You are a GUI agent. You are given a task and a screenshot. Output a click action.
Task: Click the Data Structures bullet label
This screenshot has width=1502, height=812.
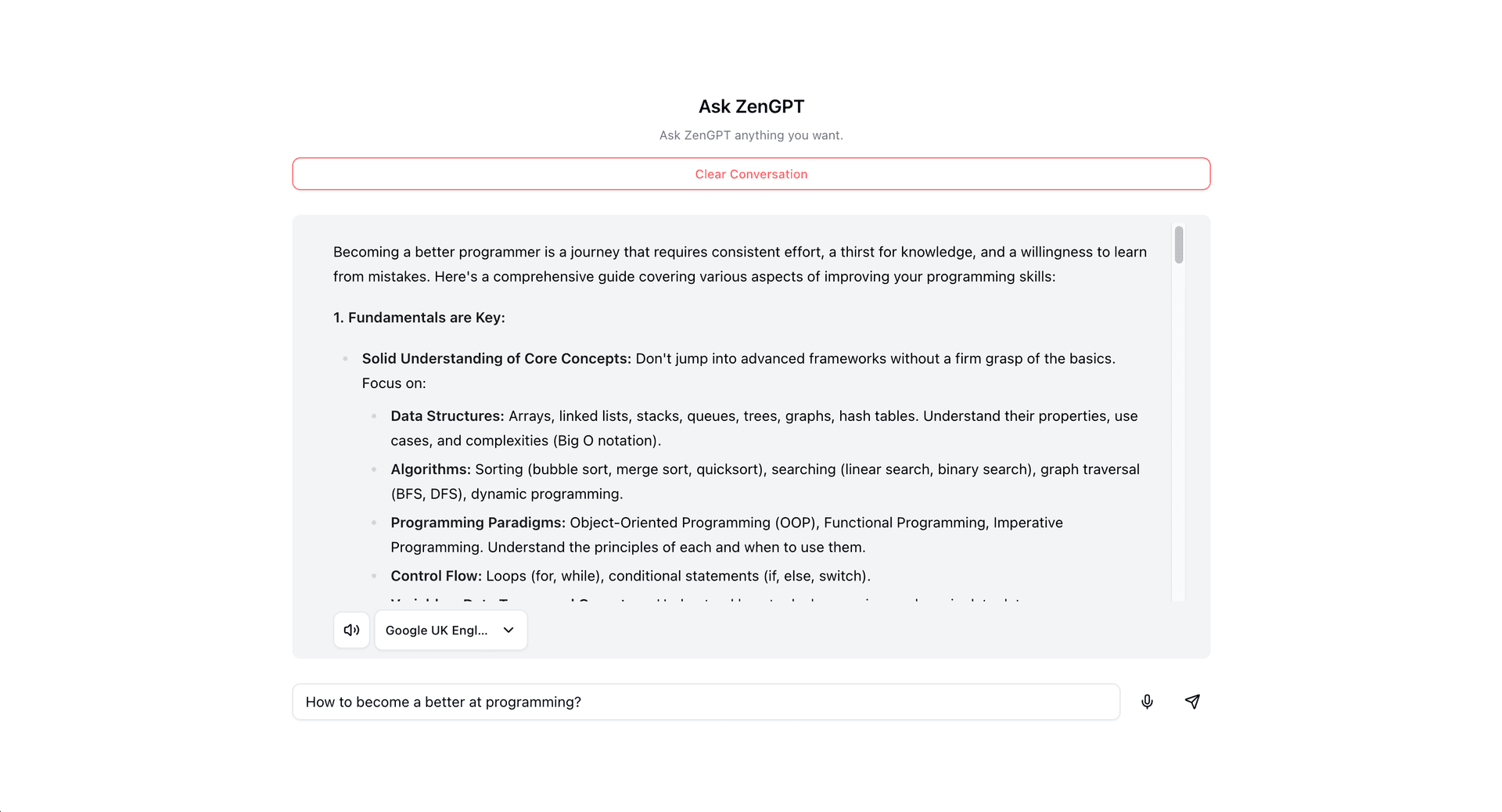coord(447,416)
